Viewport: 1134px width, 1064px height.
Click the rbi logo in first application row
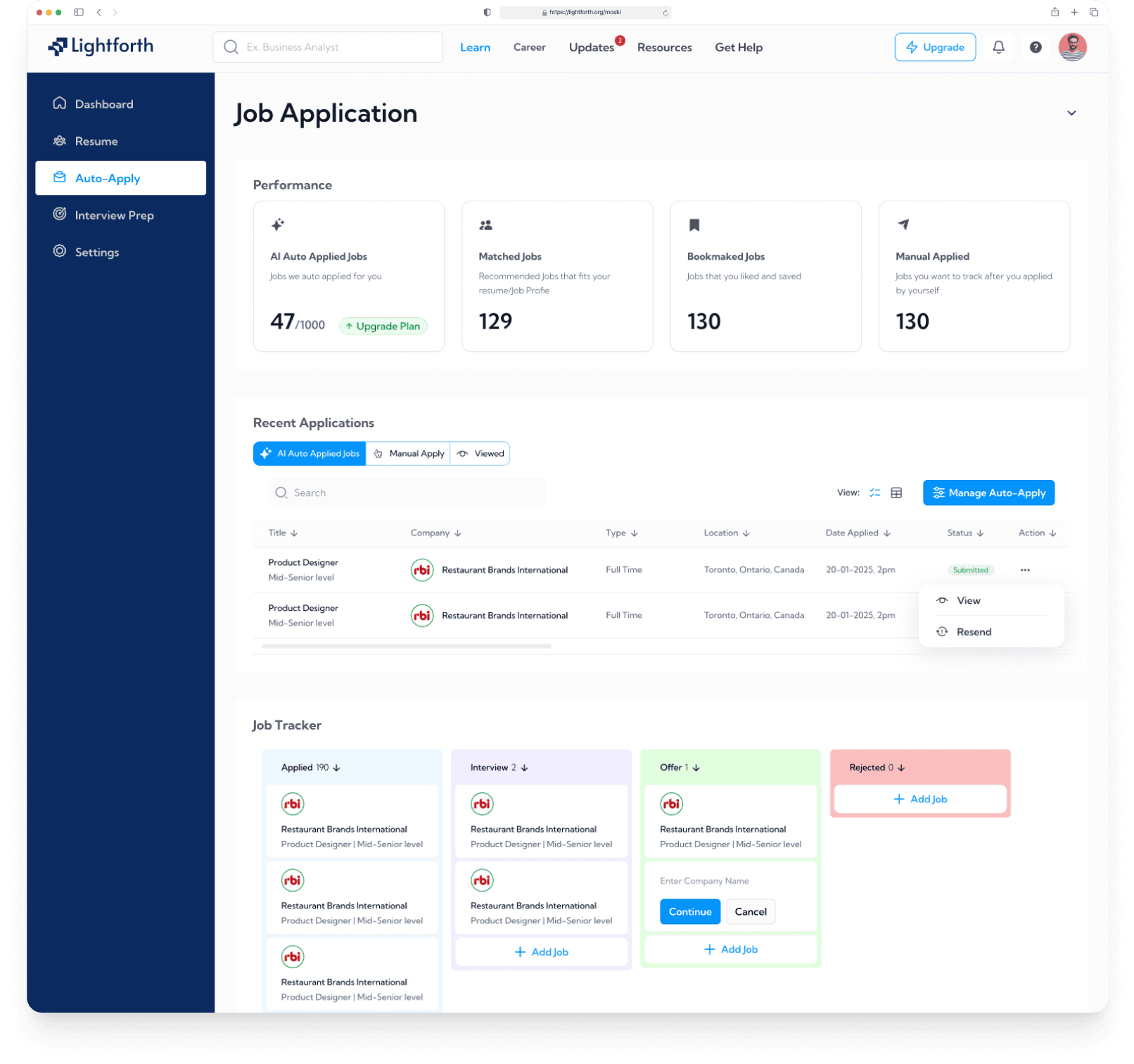click(422, 570)
